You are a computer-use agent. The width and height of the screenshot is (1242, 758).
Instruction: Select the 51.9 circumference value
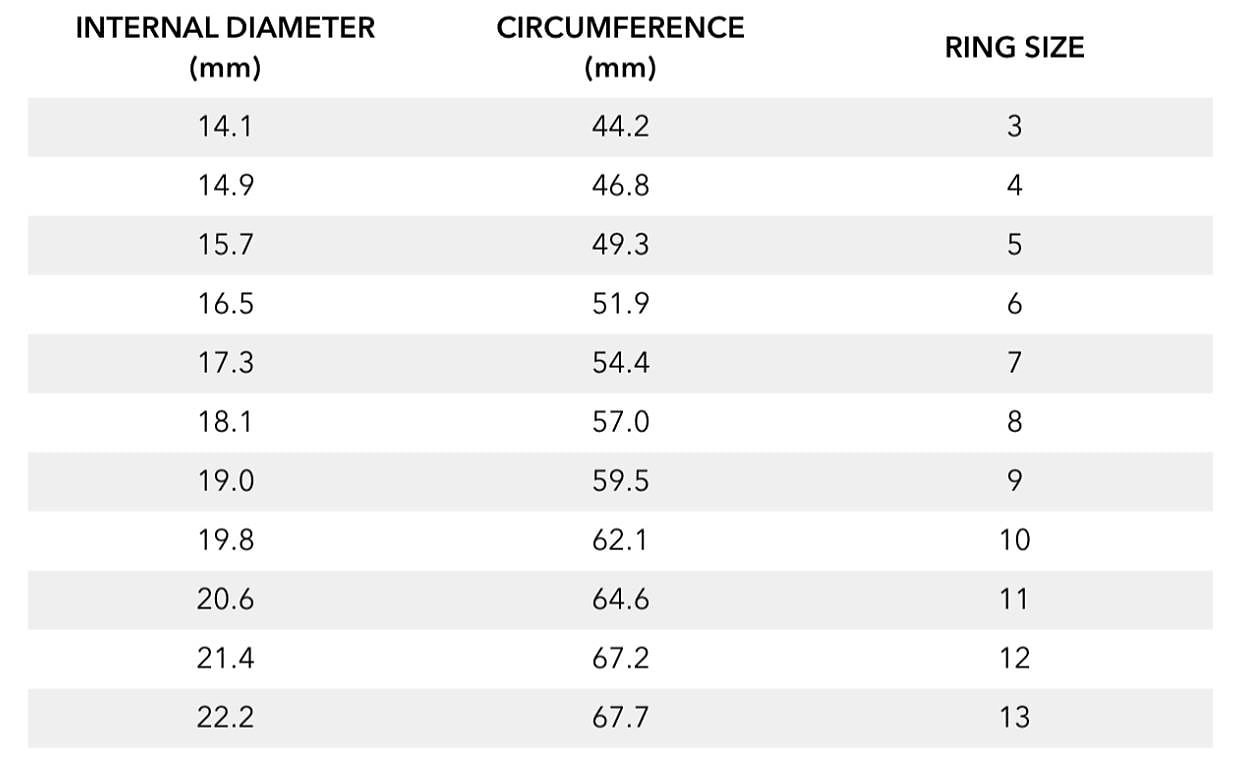coord(620,304)
